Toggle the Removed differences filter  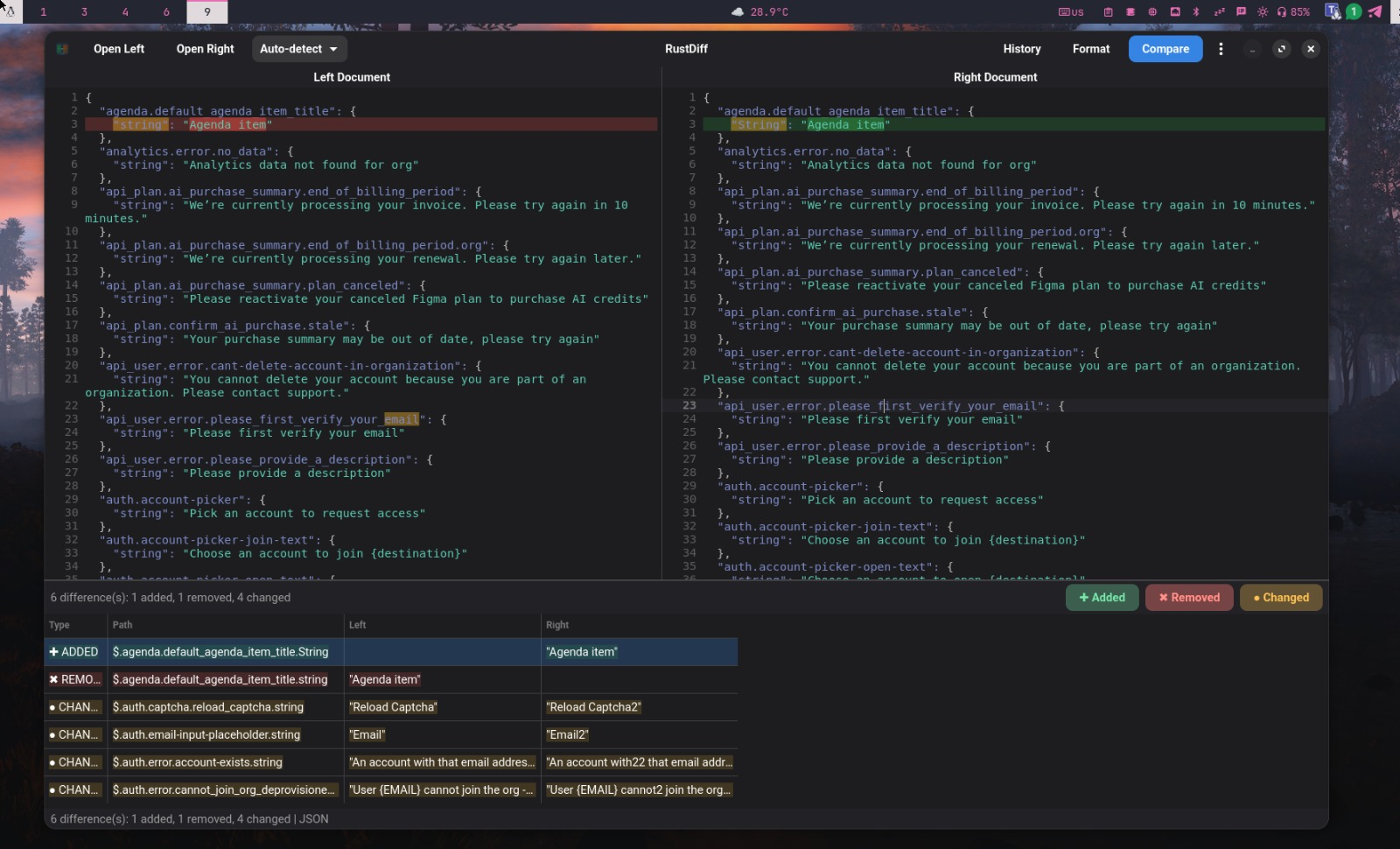[1189, 598]
